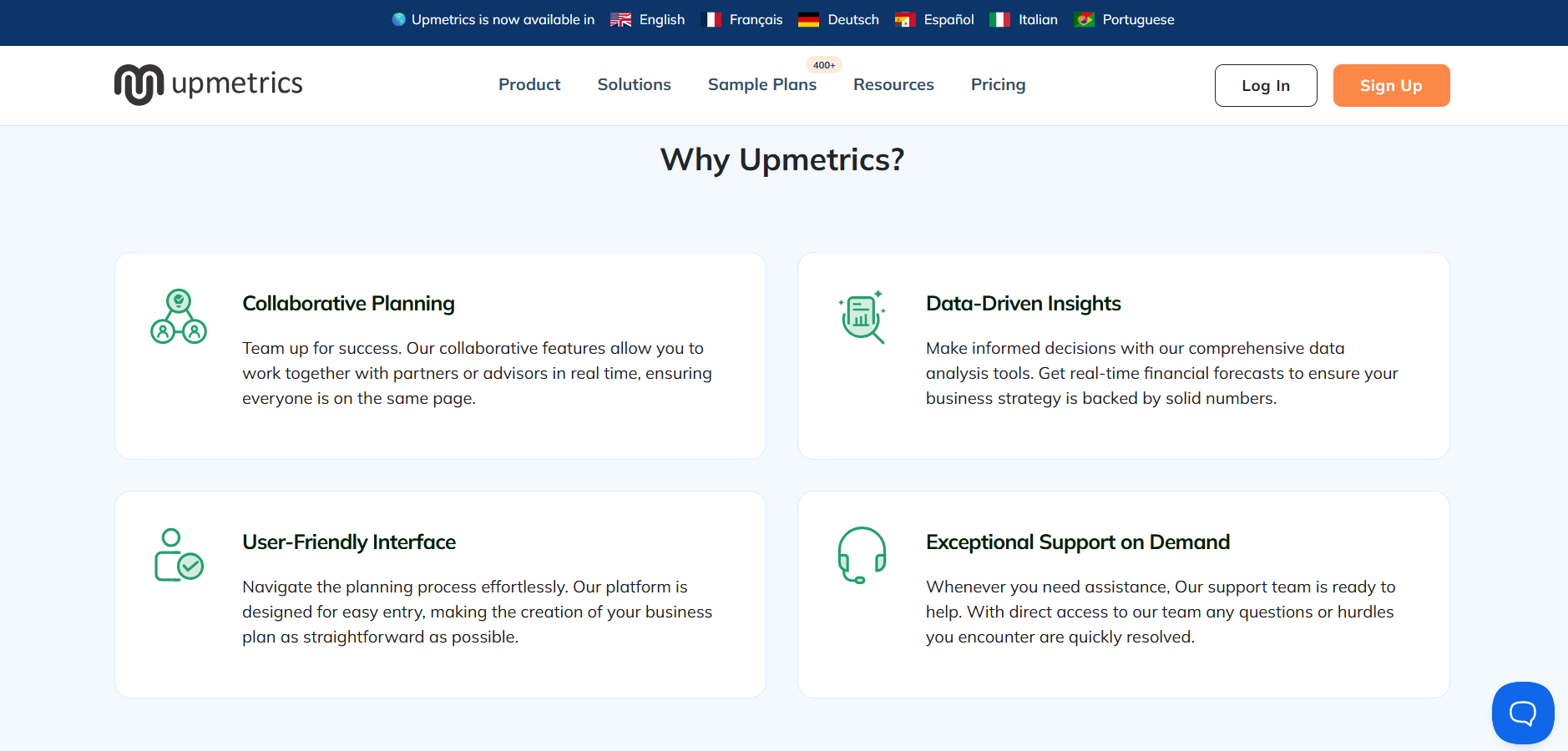Image resolution: width=1568 pixels, height=751 pixels.
Task: Click the 'Make informed decisions' paragraph
Action: pos(1162,373)
